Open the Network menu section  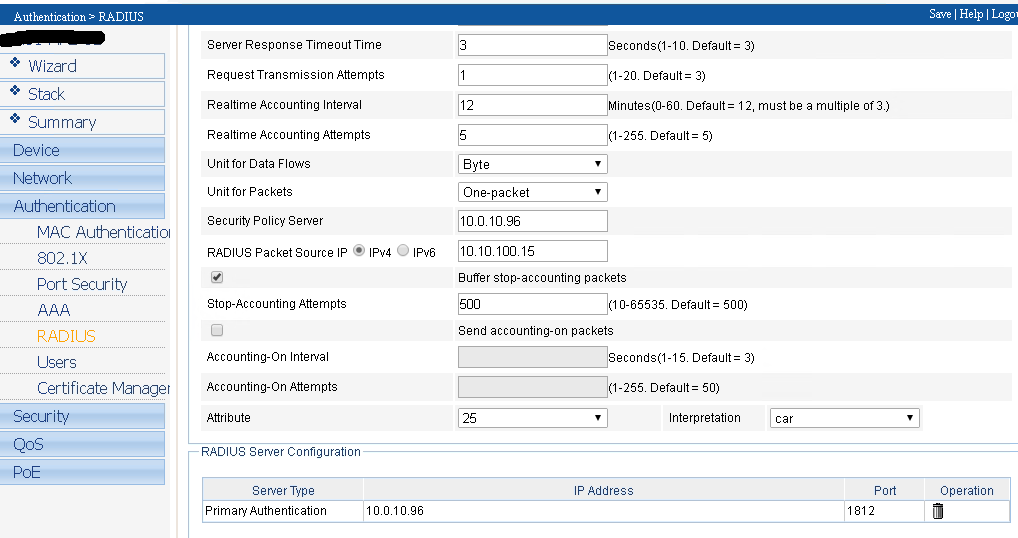[x=42, y=178]
